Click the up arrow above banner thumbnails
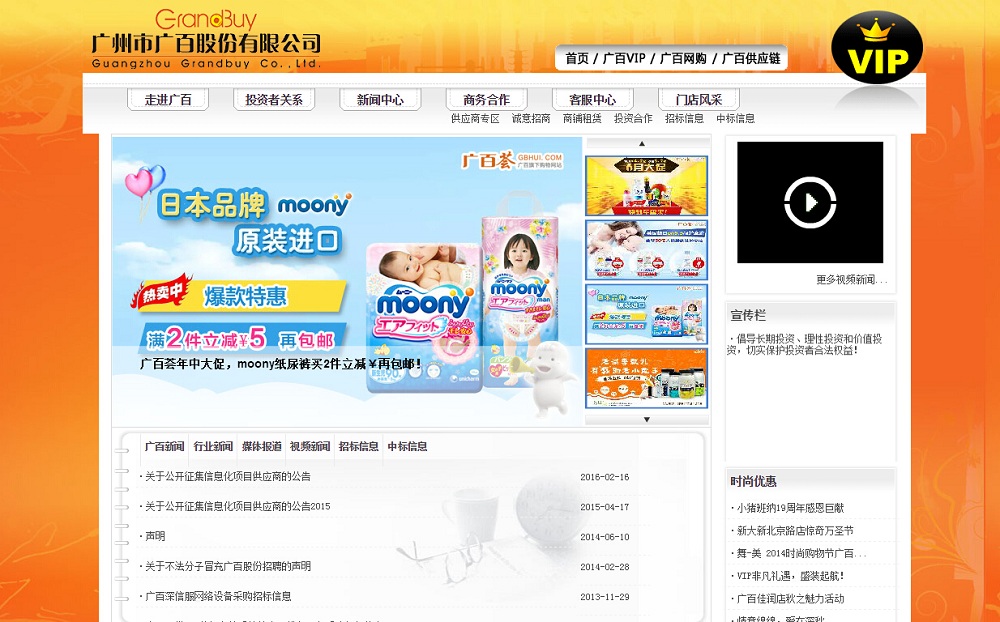The height and width of the screenshot is (622, 1000). (642, 144)
